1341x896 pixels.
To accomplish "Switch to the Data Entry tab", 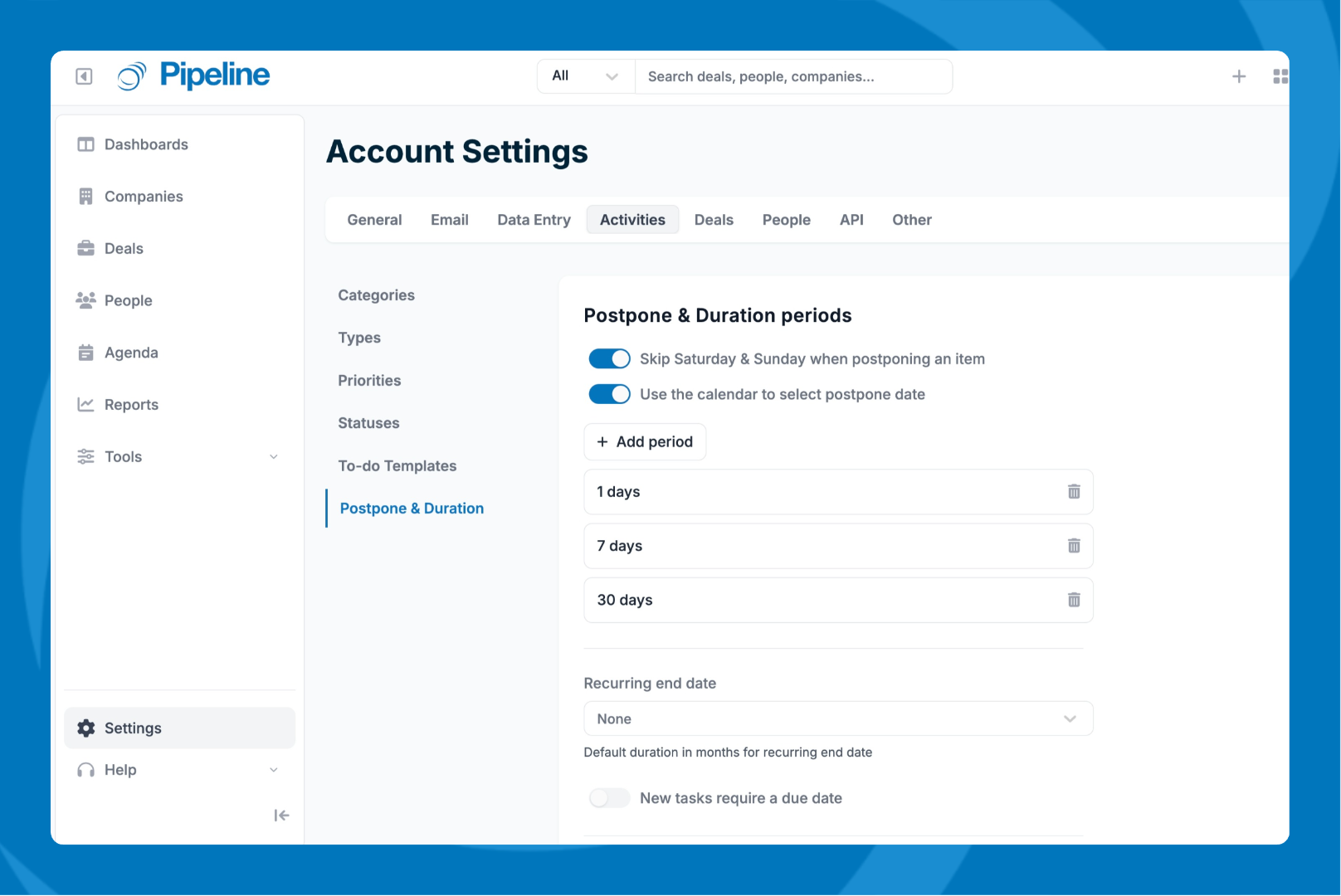I will pos(534,220).
